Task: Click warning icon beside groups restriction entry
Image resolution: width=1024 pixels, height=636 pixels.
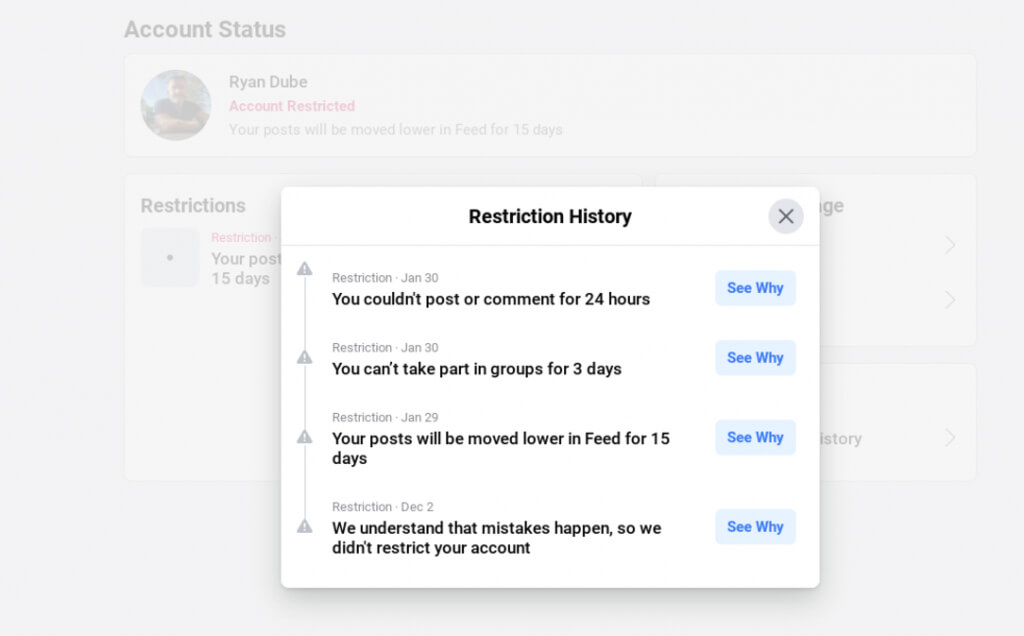Action: click(x=305, y=357)
